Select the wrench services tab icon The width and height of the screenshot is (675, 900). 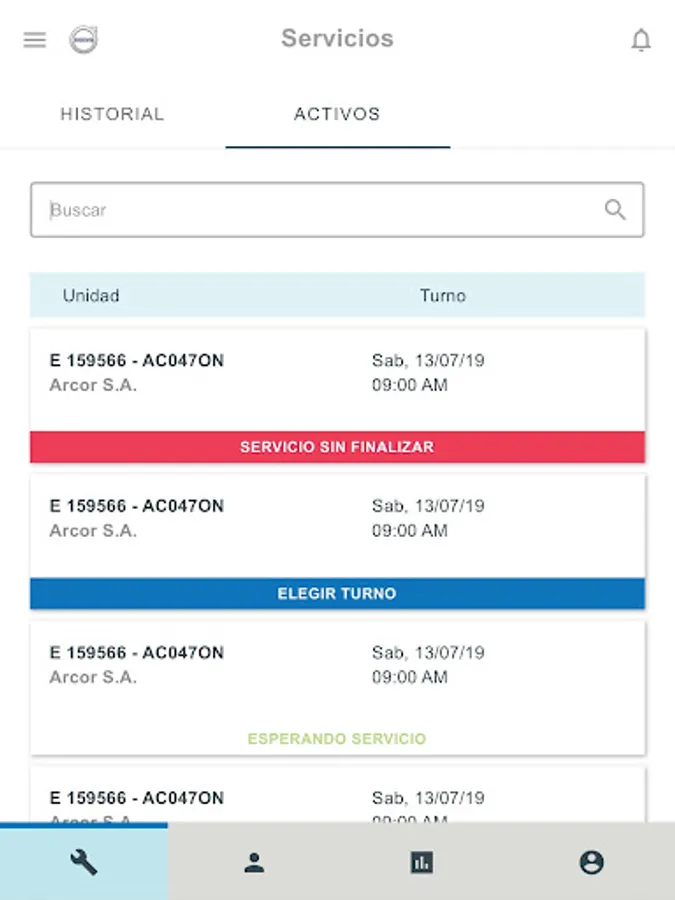coord(84,862)
